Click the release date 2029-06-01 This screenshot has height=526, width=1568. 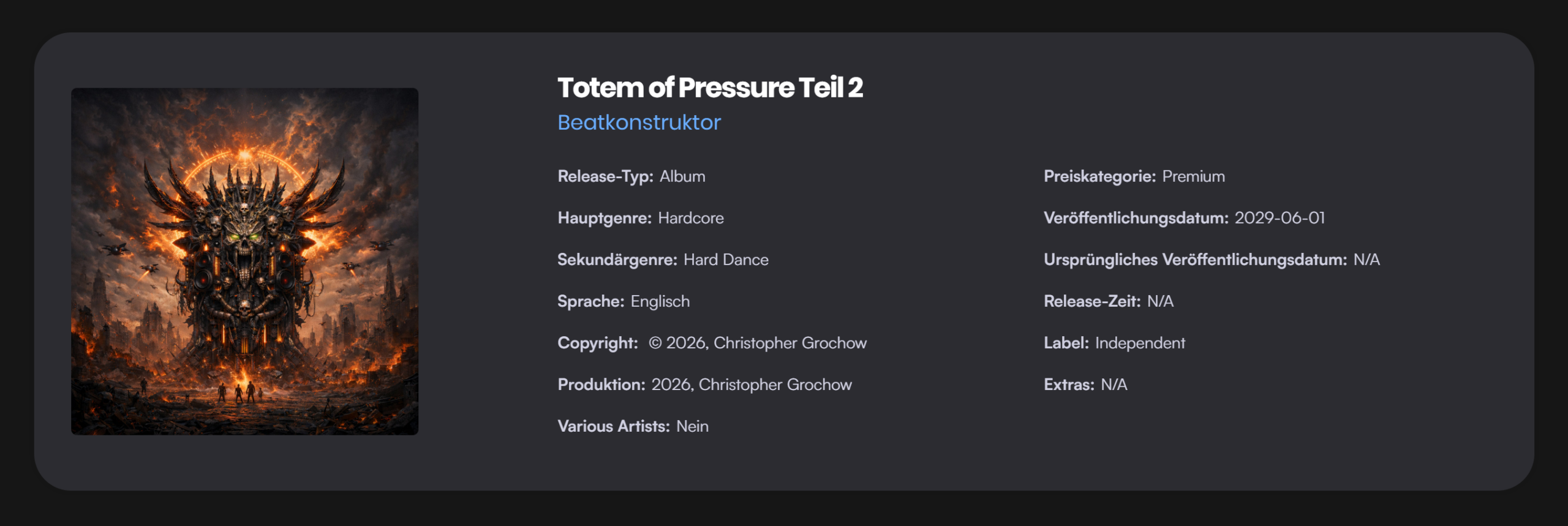pyautogui.click(x=1279, y=218)
